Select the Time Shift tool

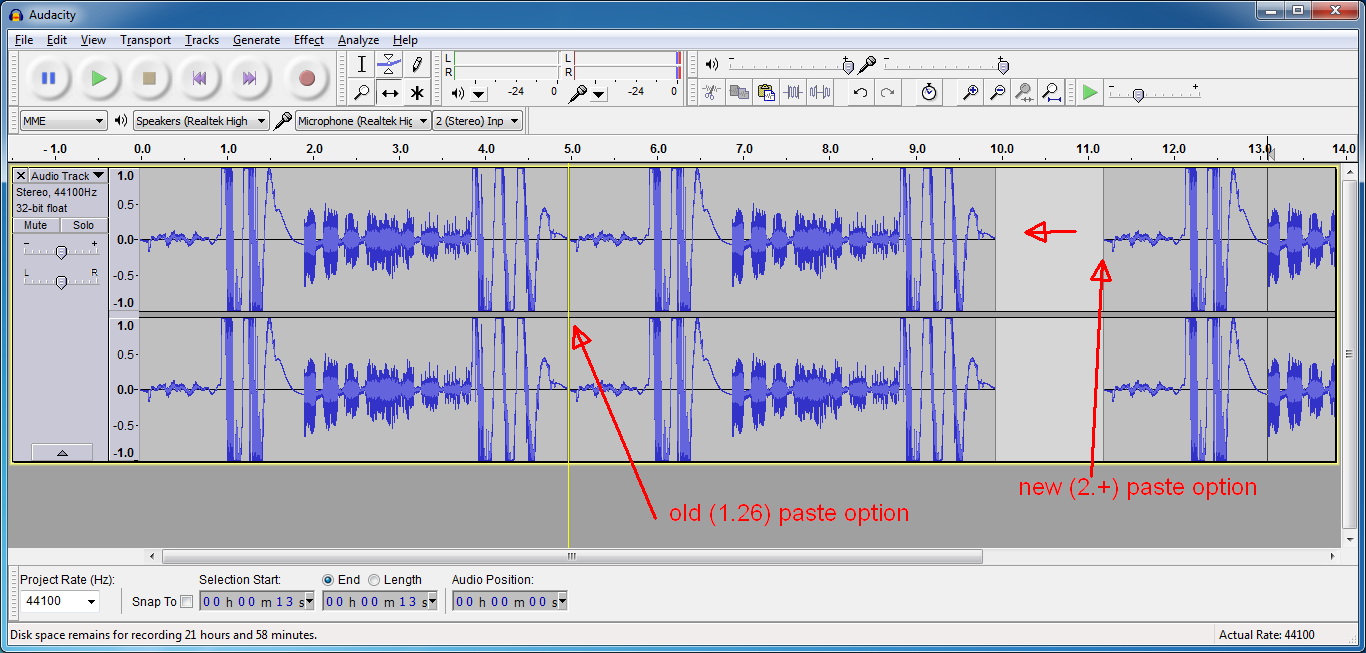point(389,93)
